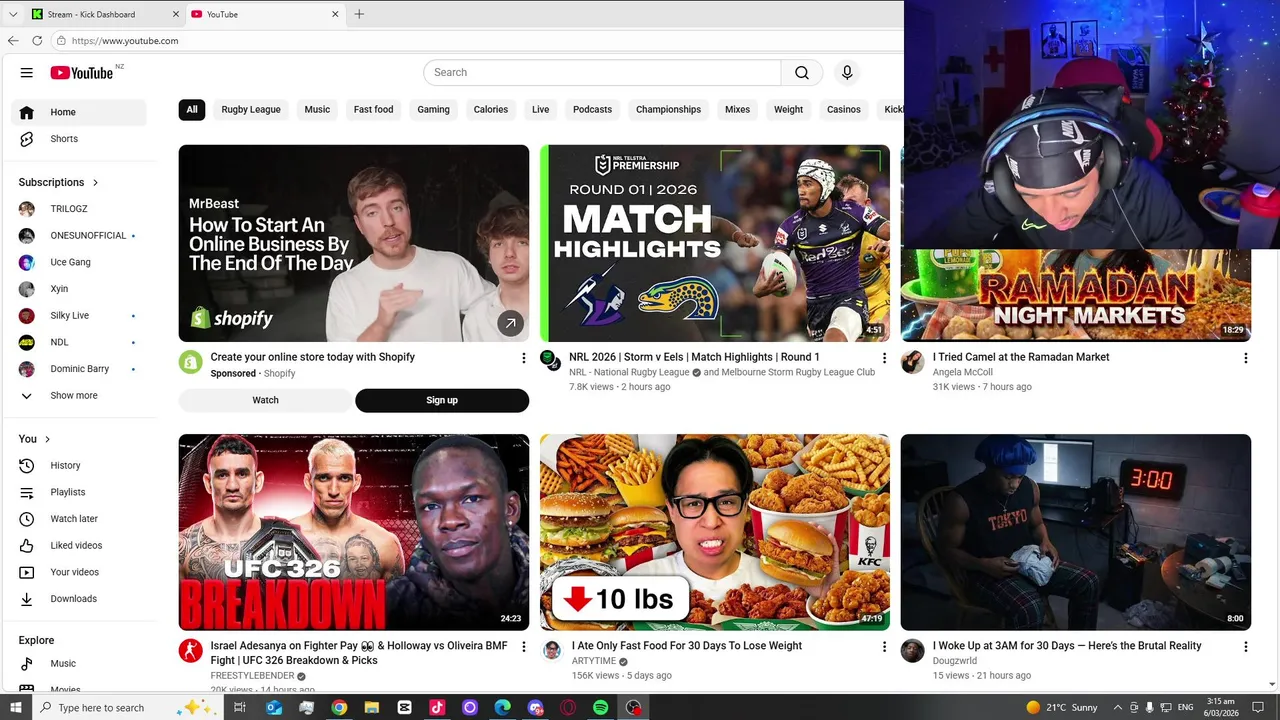Image resolution: width=1280 pixels, height=720 pixels.
Task: Open Liked videos in the sidebar
Action: tap(79, 545)
